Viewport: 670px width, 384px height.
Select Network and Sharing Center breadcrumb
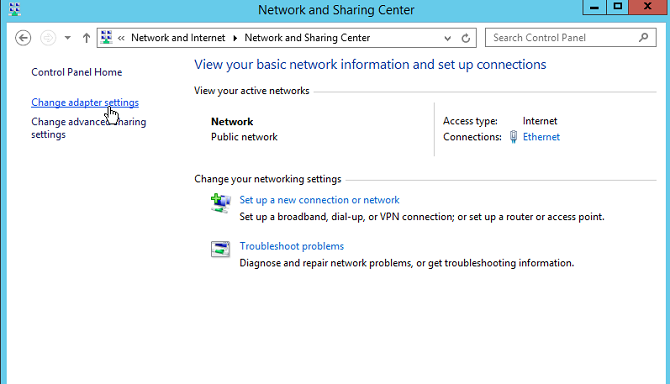click(x=307, y=38)
